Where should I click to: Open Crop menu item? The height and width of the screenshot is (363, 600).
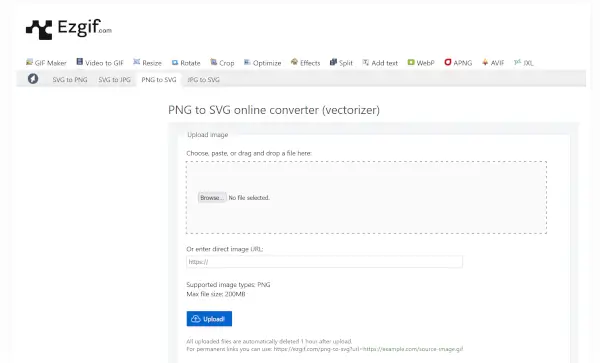(222, 63)
